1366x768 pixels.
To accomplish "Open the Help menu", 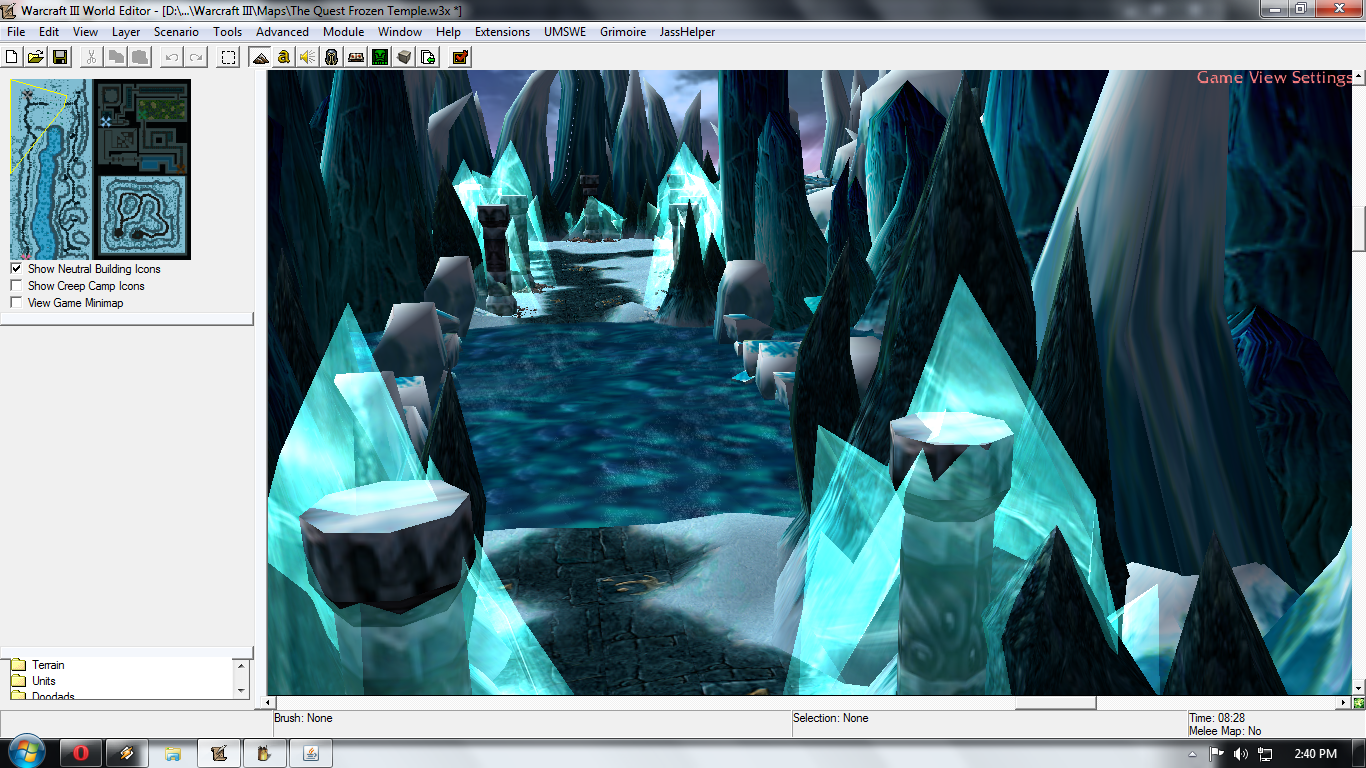I will (x=448, y=32).
